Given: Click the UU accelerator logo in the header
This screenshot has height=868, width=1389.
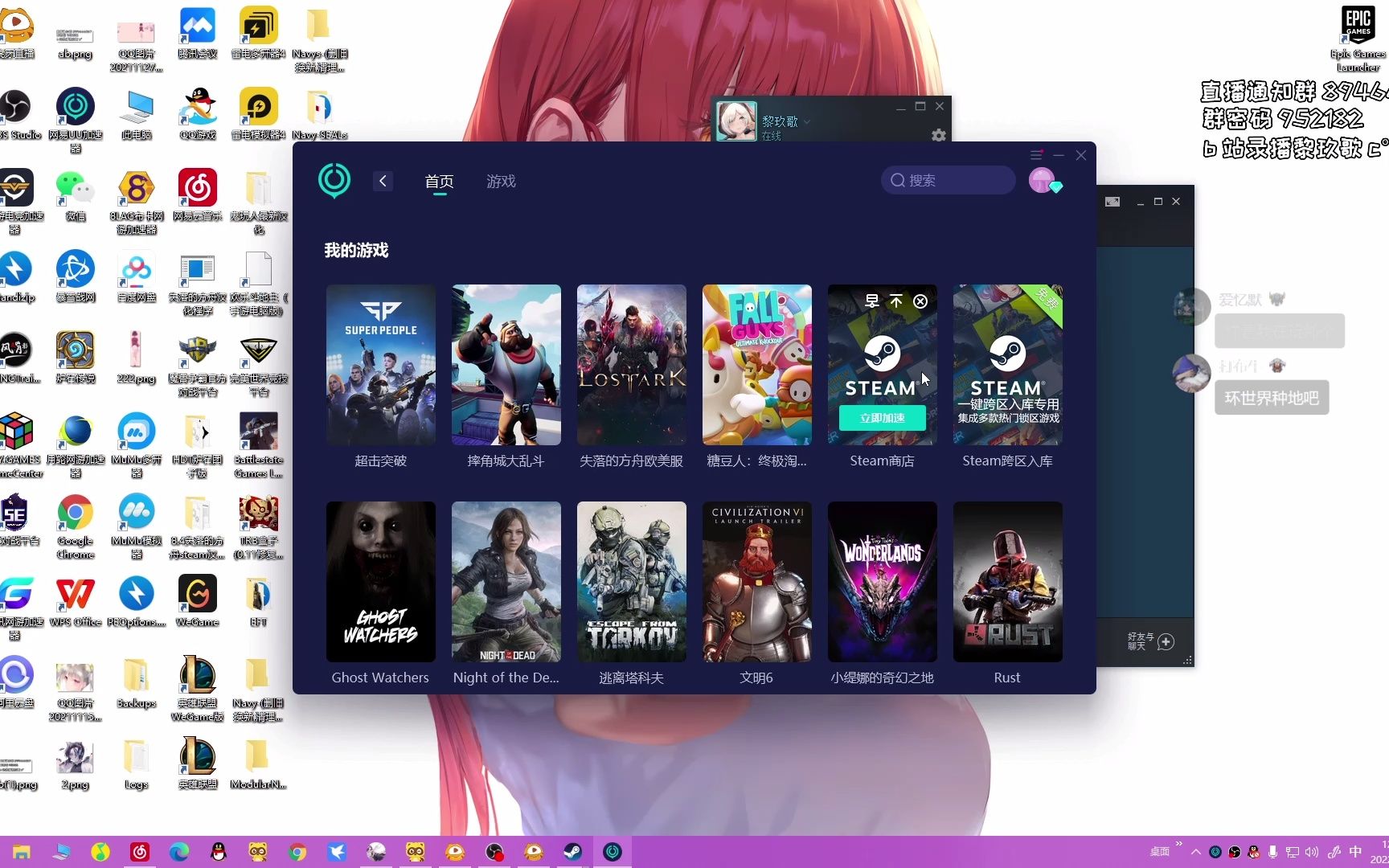Looking at the screenshot, I should click(334, 180).
